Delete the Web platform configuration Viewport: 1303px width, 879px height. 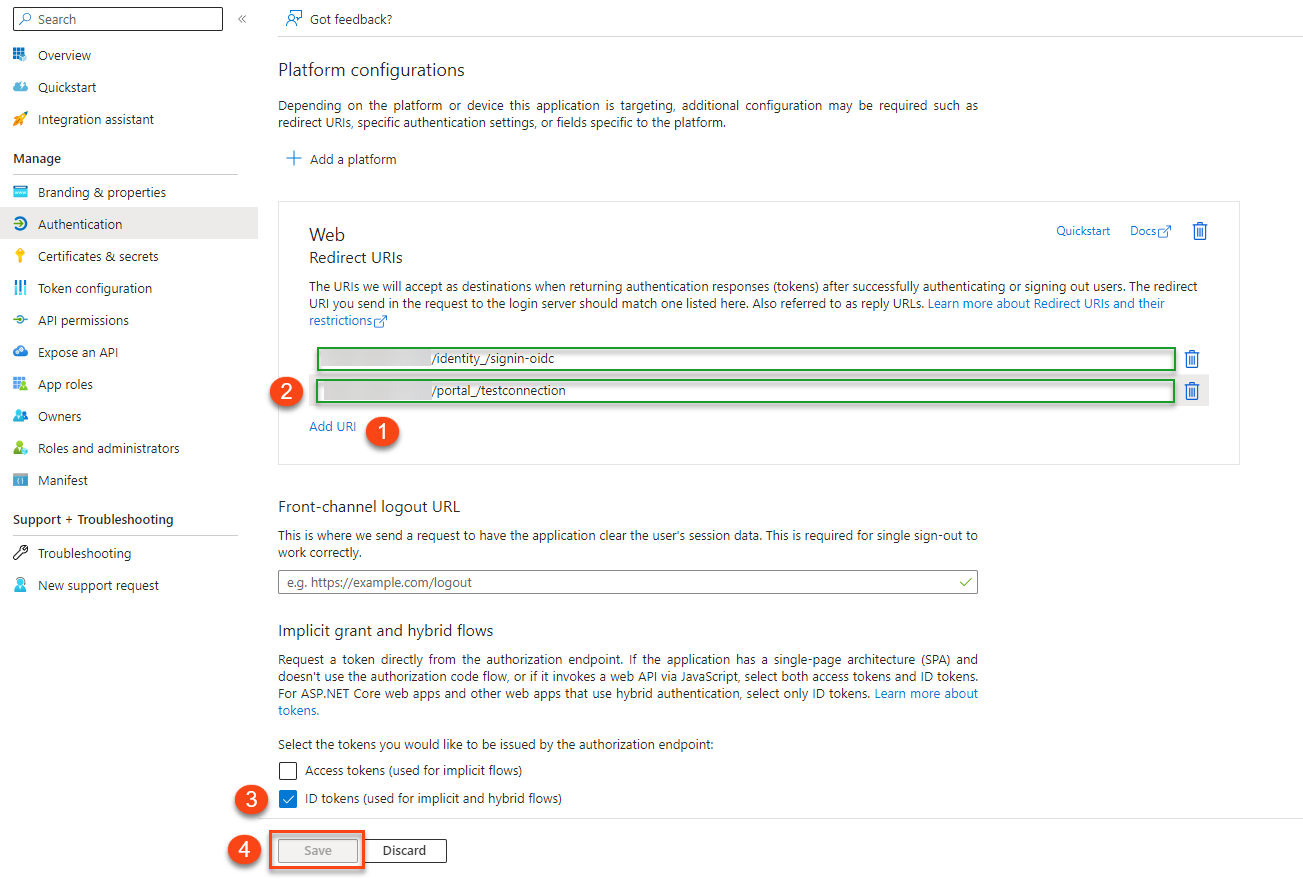pos(1200,231)
